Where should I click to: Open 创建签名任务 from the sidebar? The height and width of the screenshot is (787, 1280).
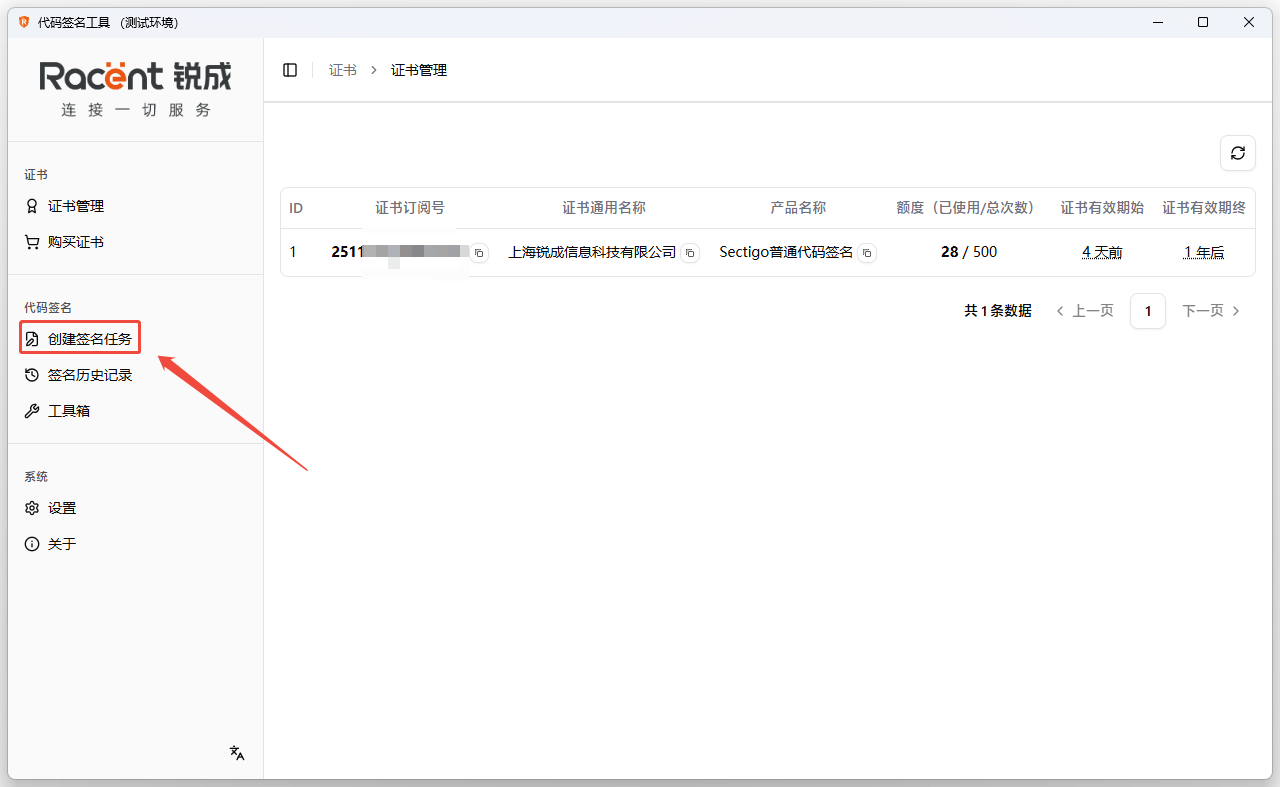pos(80,338)
